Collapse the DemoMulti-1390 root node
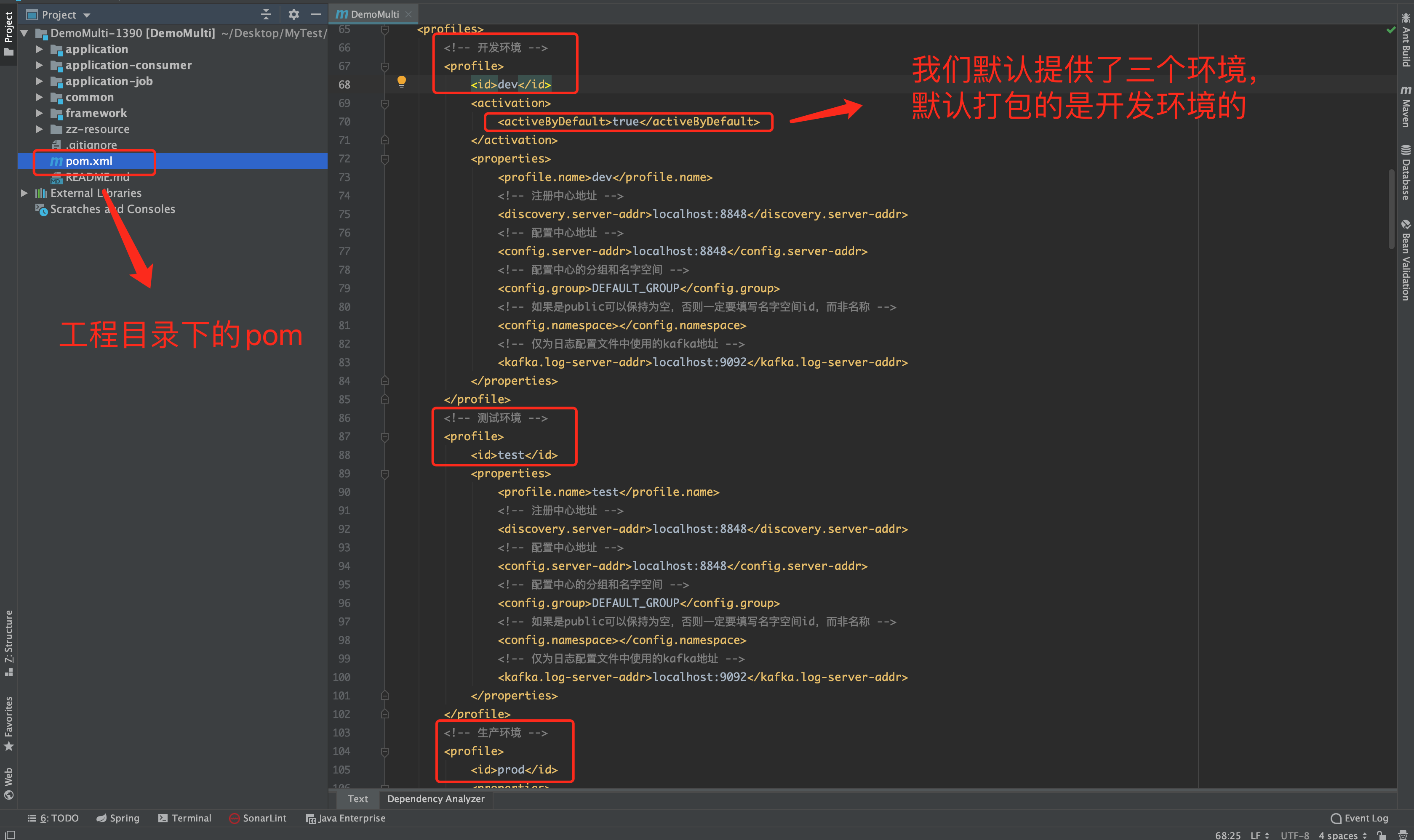The width and height of the screenshot is (1414, 840). tap(24, 33)
